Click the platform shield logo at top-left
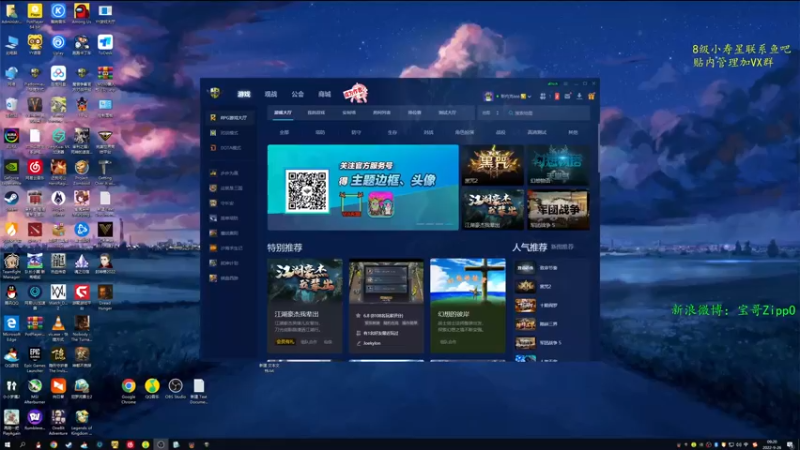The width and height of the screenshot is (800, 450). [x=215, y=93]
